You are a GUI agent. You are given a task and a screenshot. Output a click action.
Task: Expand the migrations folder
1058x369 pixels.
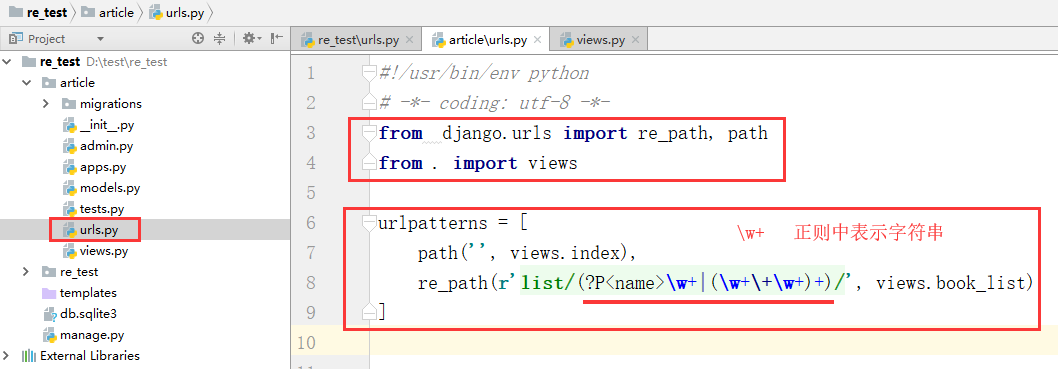click(x=47, y=103)
